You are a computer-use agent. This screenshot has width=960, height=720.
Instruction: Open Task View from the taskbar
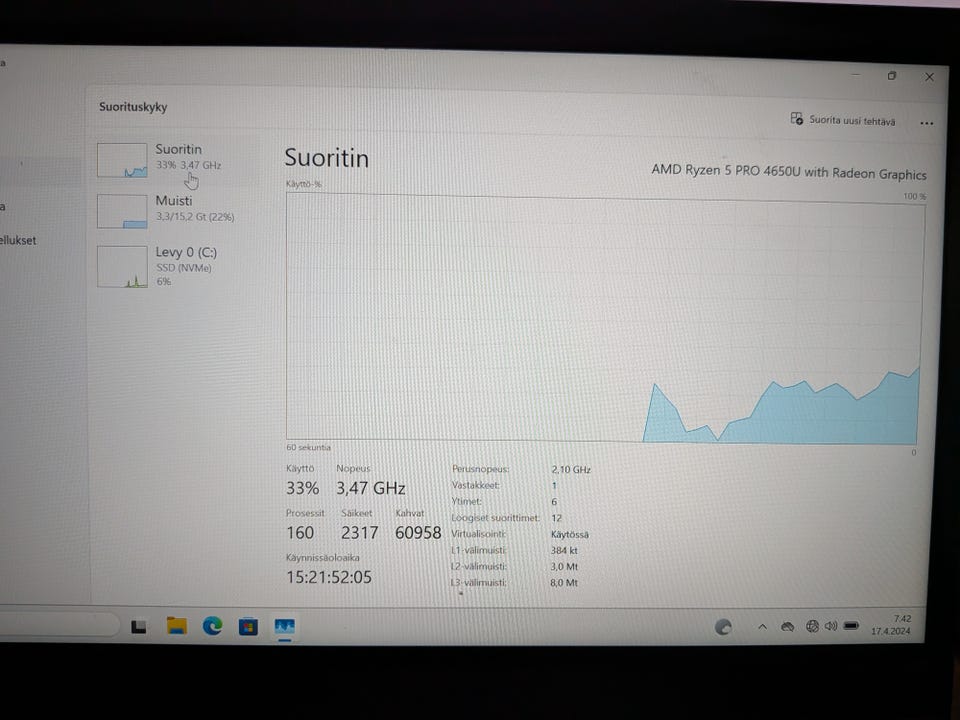pos(139,626)
